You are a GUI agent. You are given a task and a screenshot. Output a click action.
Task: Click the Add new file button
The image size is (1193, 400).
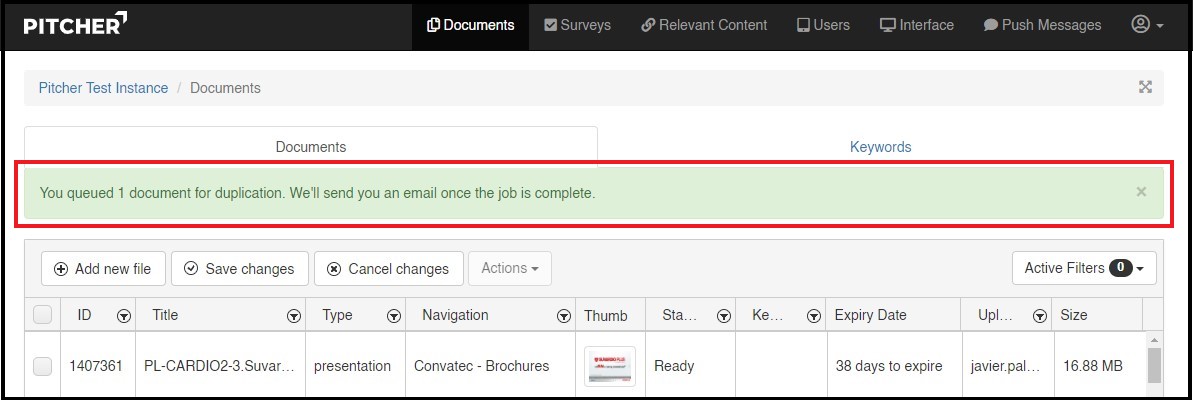(103, 268)
